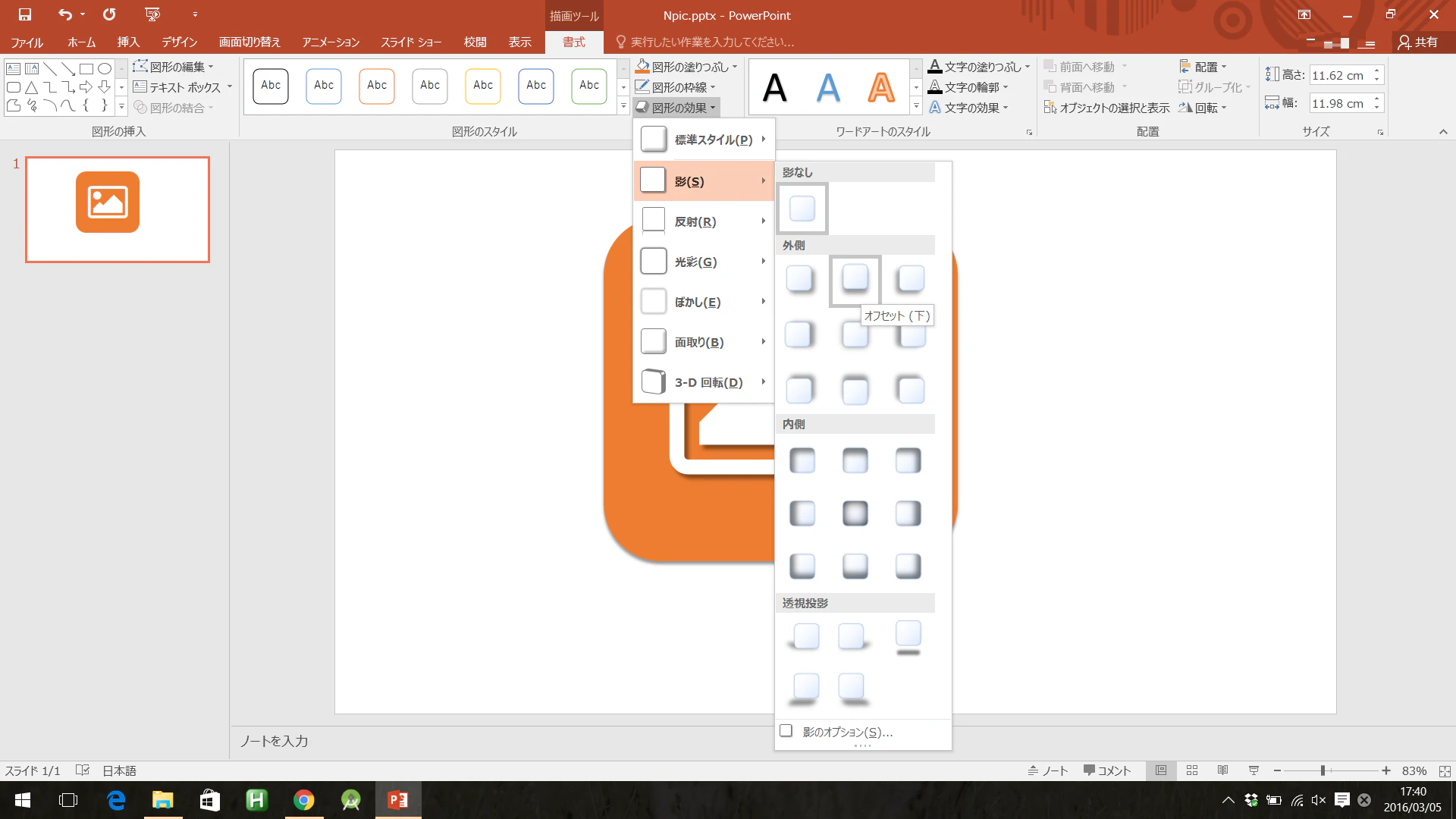
Task: Toggle the コメント comments pane button
Action: pyautogui.click(x=1107, y=770)
